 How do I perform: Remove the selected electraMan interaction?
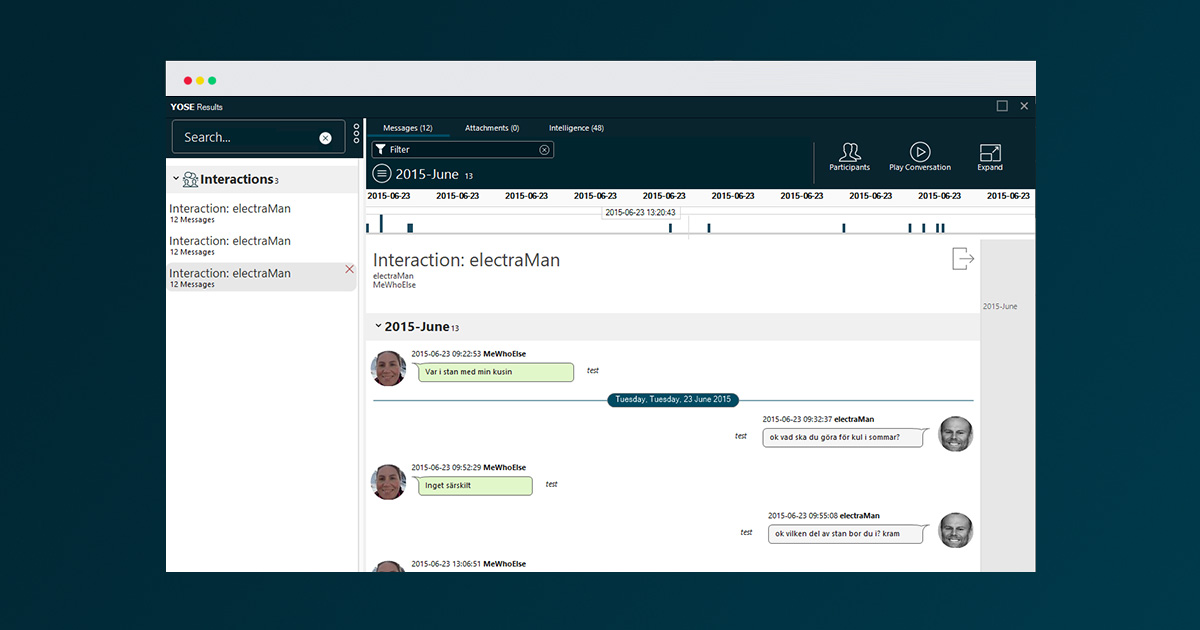point(349,269)
